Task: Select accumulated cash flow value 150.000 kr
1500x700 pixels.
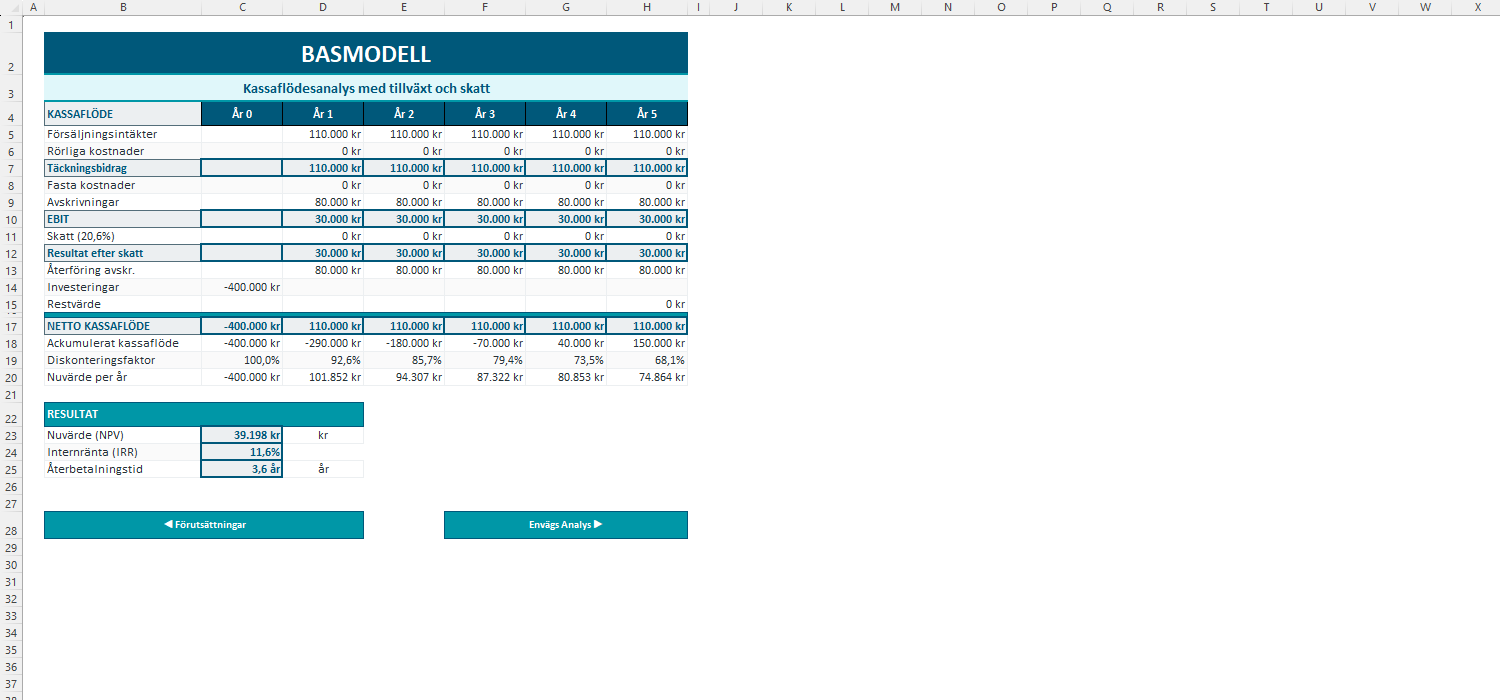Action: click(x=647, y=343)
